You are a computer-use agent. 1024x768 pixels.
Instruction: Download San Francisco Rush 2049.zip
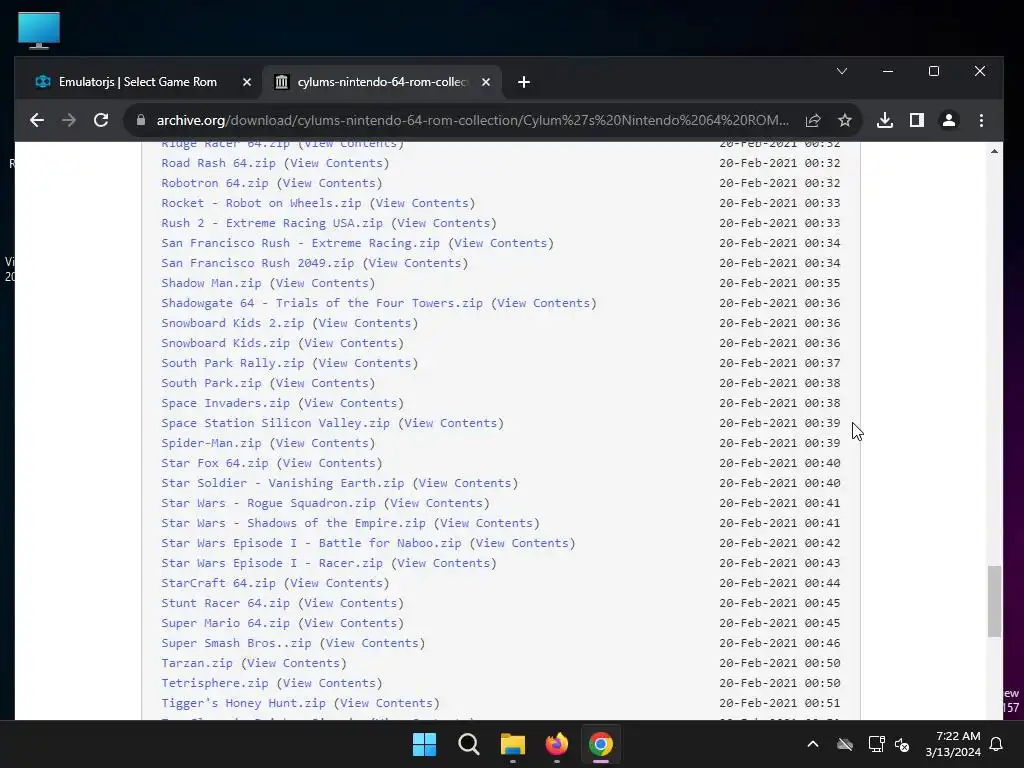click(x=257, y=263)
